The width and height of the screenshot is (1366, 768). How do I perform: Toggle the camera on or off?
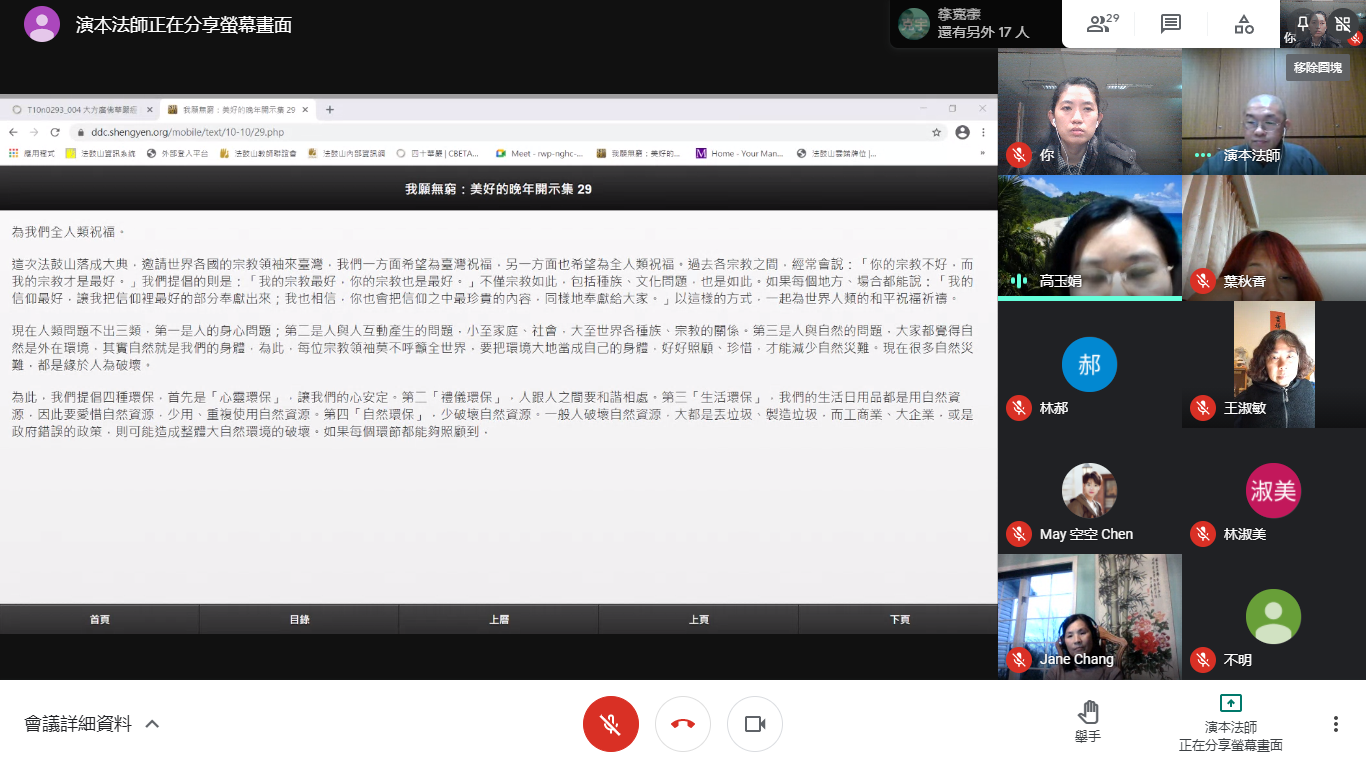pos(755,724)
